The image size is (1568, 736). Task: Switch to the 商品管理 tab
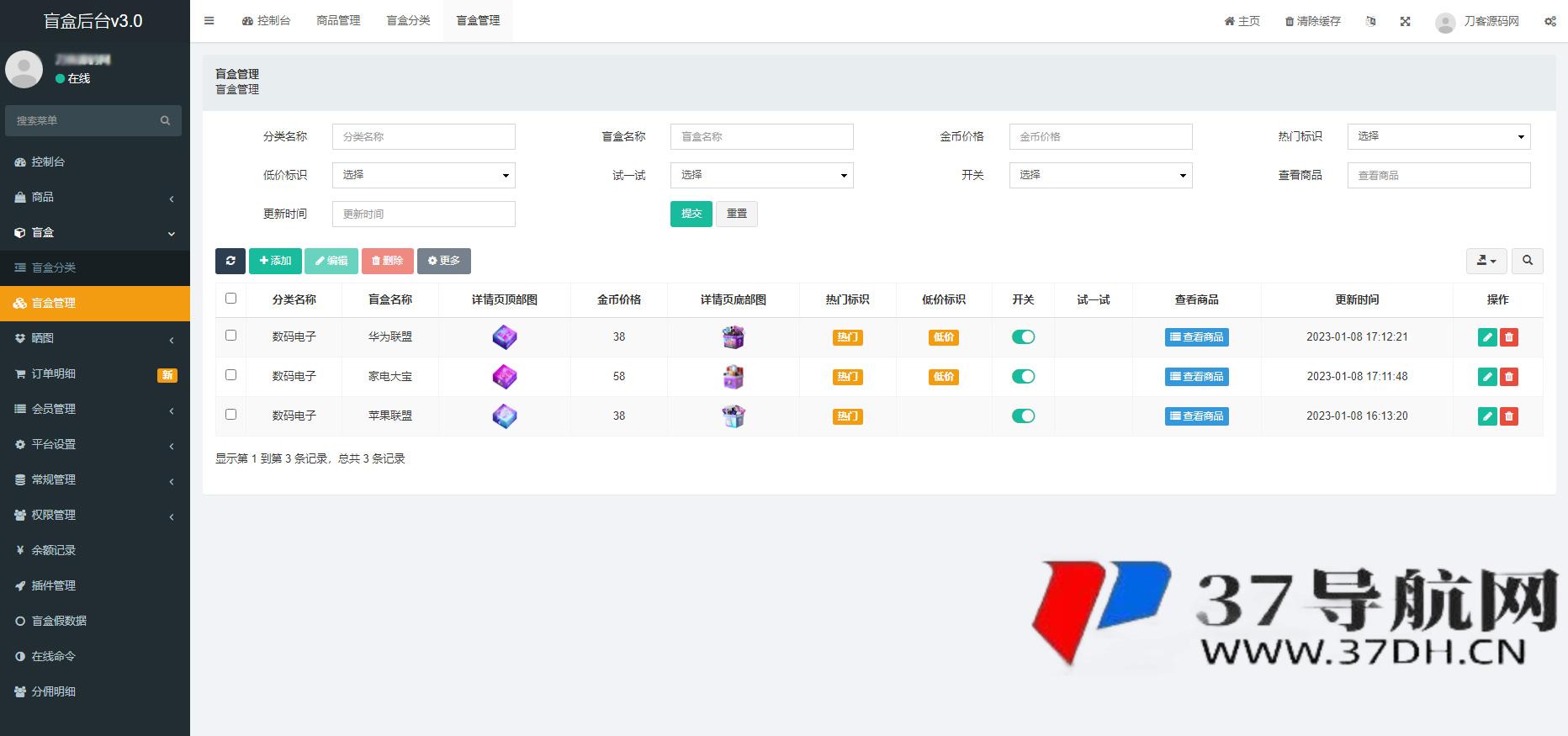click(338, 21)
